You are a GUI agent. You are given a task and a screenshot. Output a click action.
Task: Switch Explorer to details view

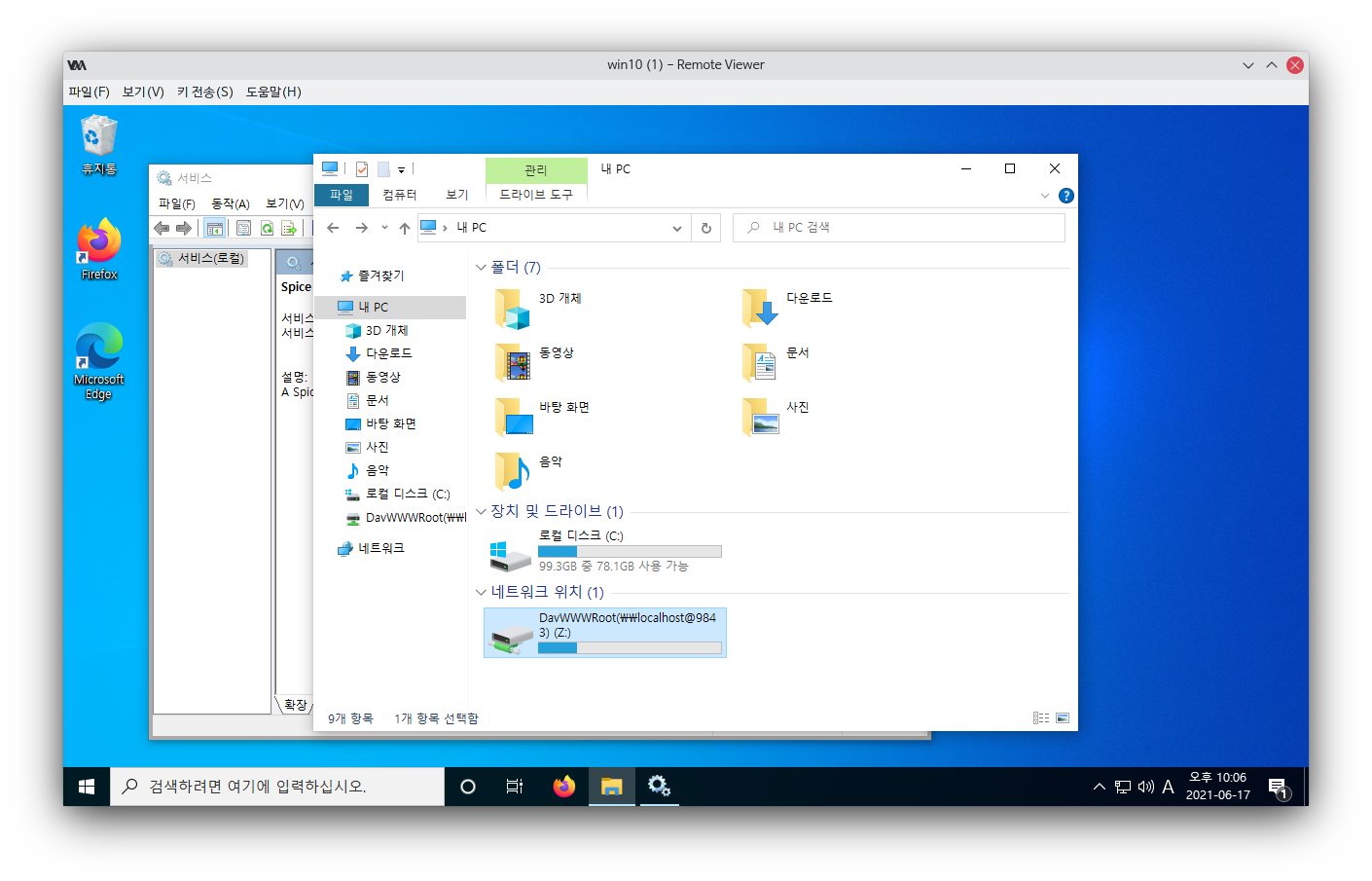click(1040, 717)
